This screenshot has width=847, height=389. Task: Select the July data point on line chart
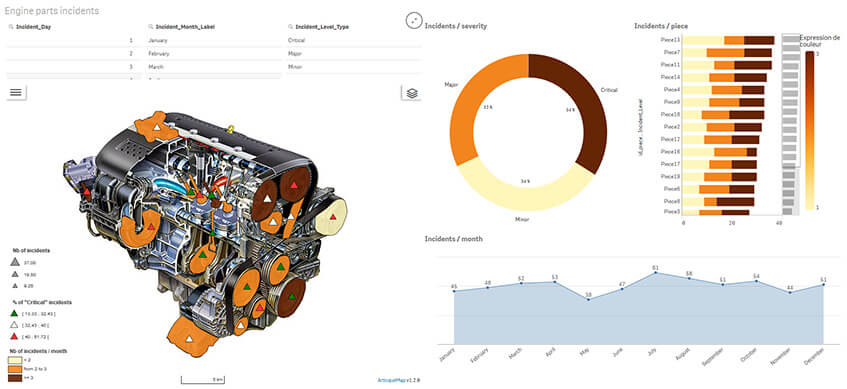click(x=655, y=273)
